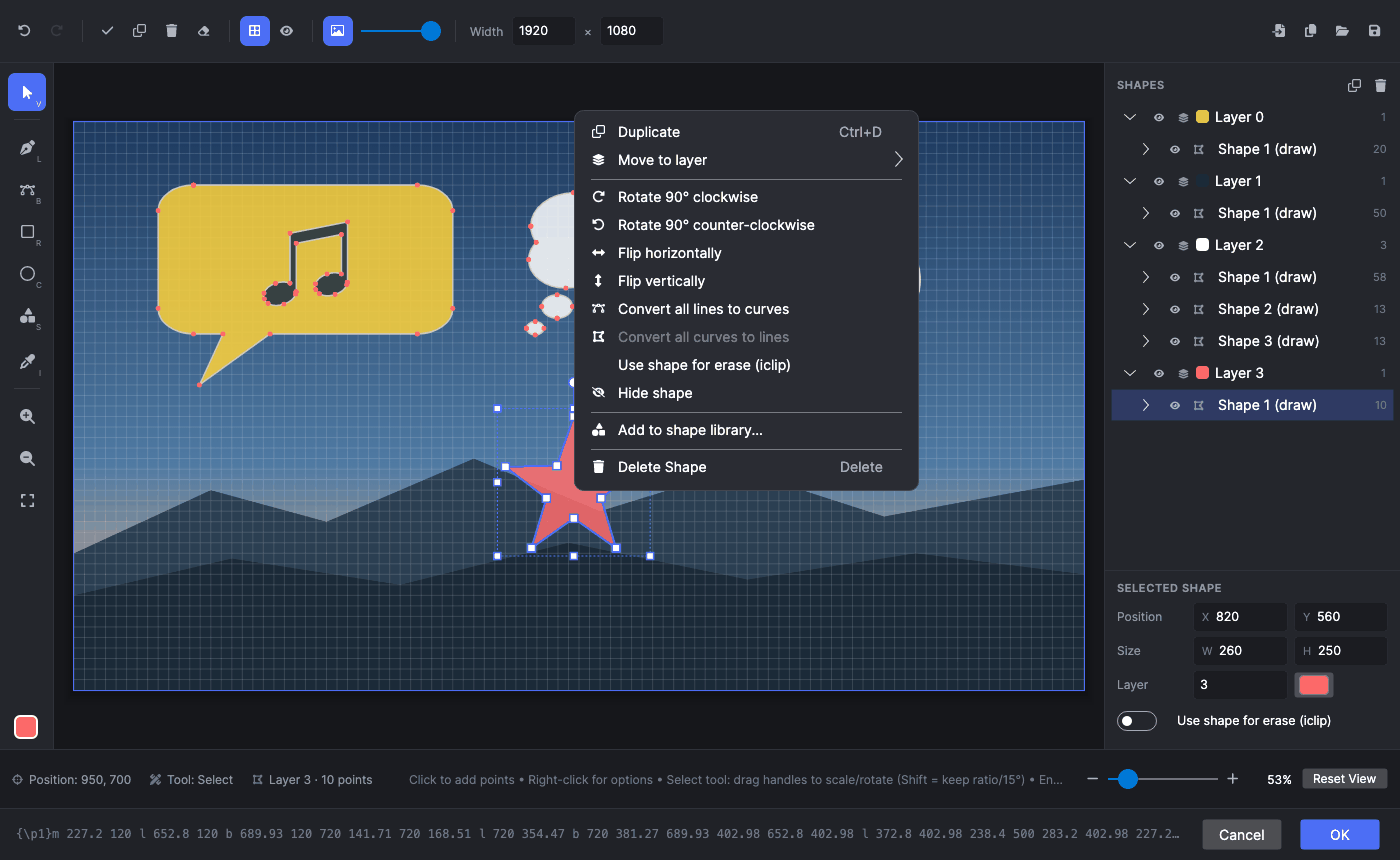Click the zoom minus button in status bar
Viewport: 1400px width, 860px height.
tap(1092, 779)
